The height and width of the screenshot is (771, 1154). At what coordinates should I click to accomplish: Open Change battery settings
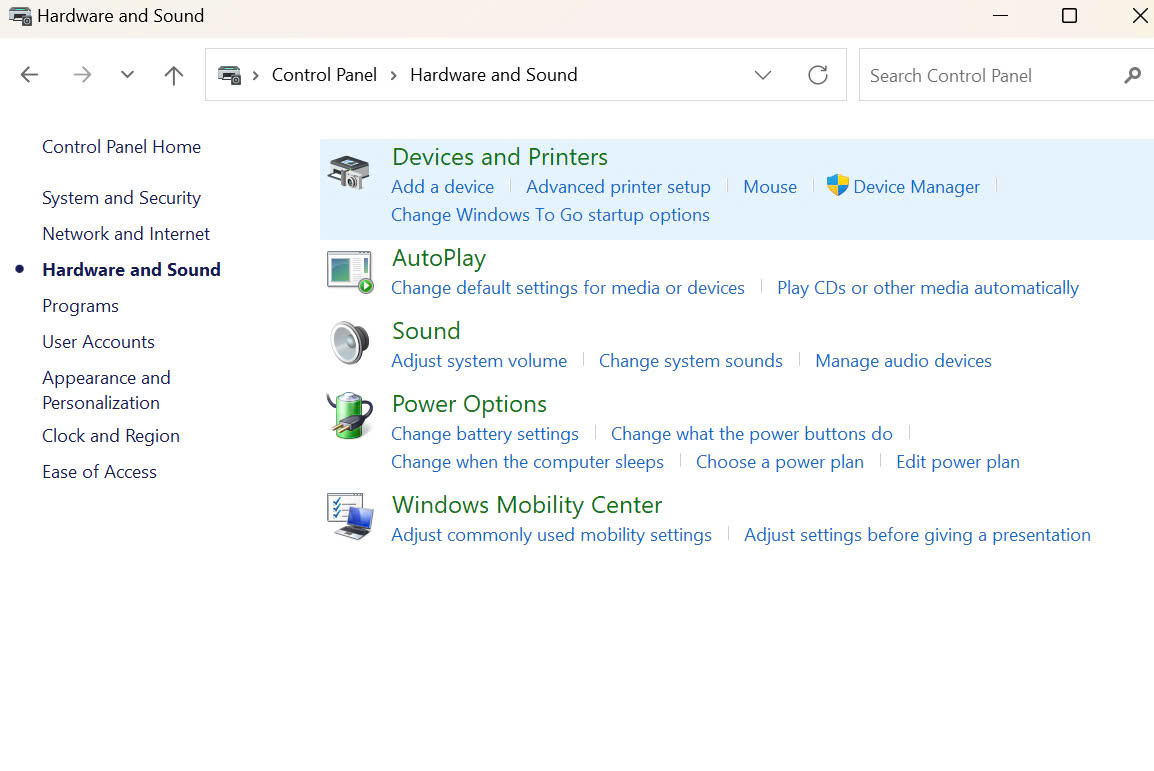click(485, 434)
